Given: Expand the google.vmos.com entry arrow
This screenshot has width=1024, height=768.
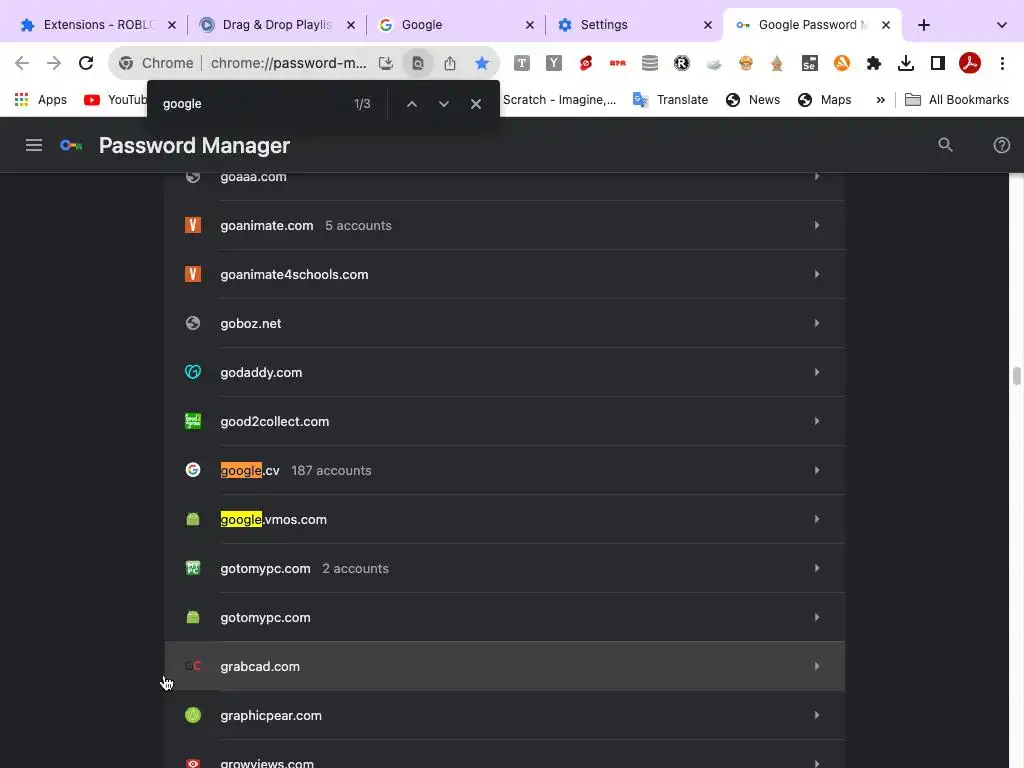Looking at the screenshot, I should click(816, 519).
